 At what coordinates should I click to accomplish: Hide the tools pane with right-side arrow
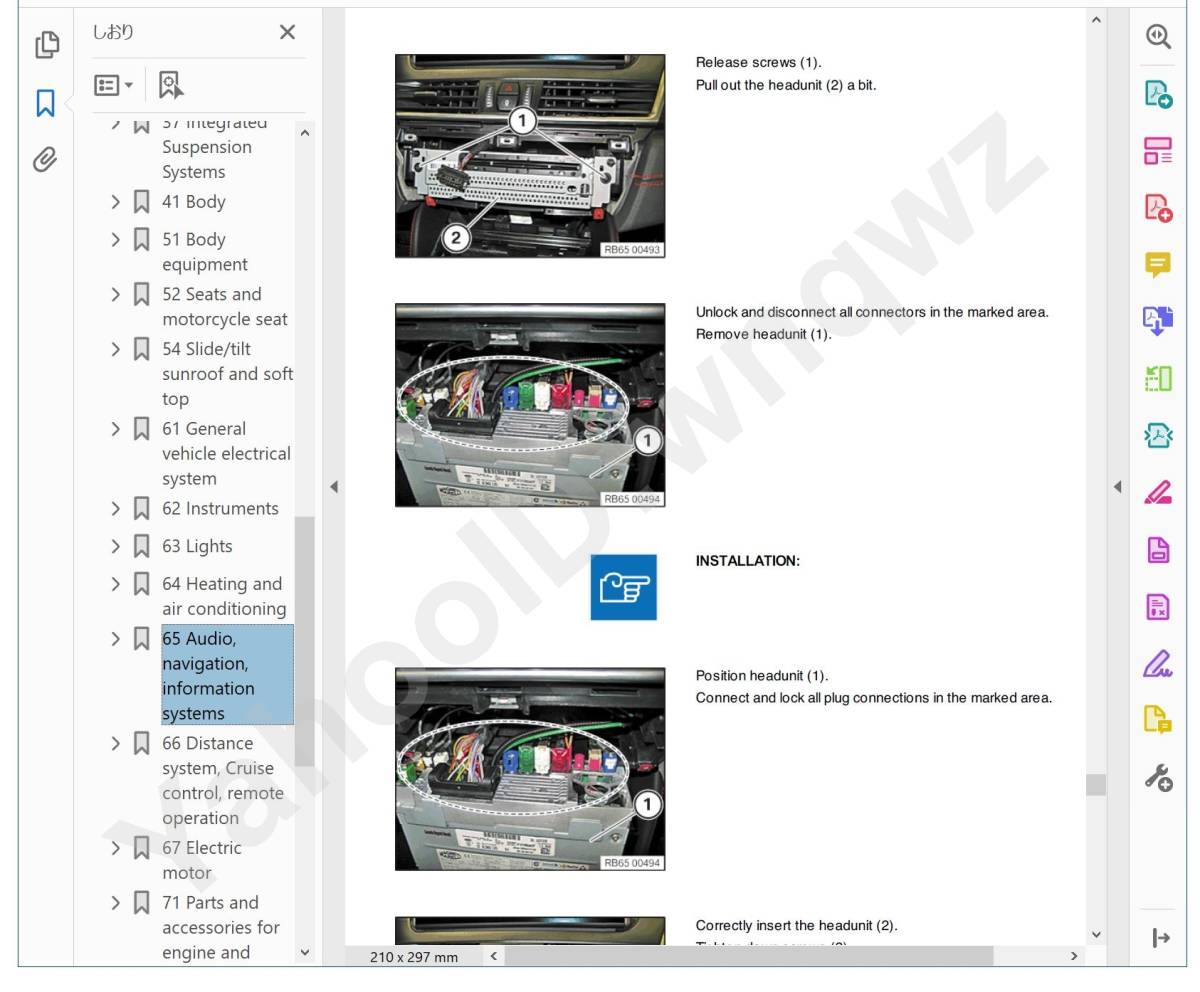point(1118,487)
